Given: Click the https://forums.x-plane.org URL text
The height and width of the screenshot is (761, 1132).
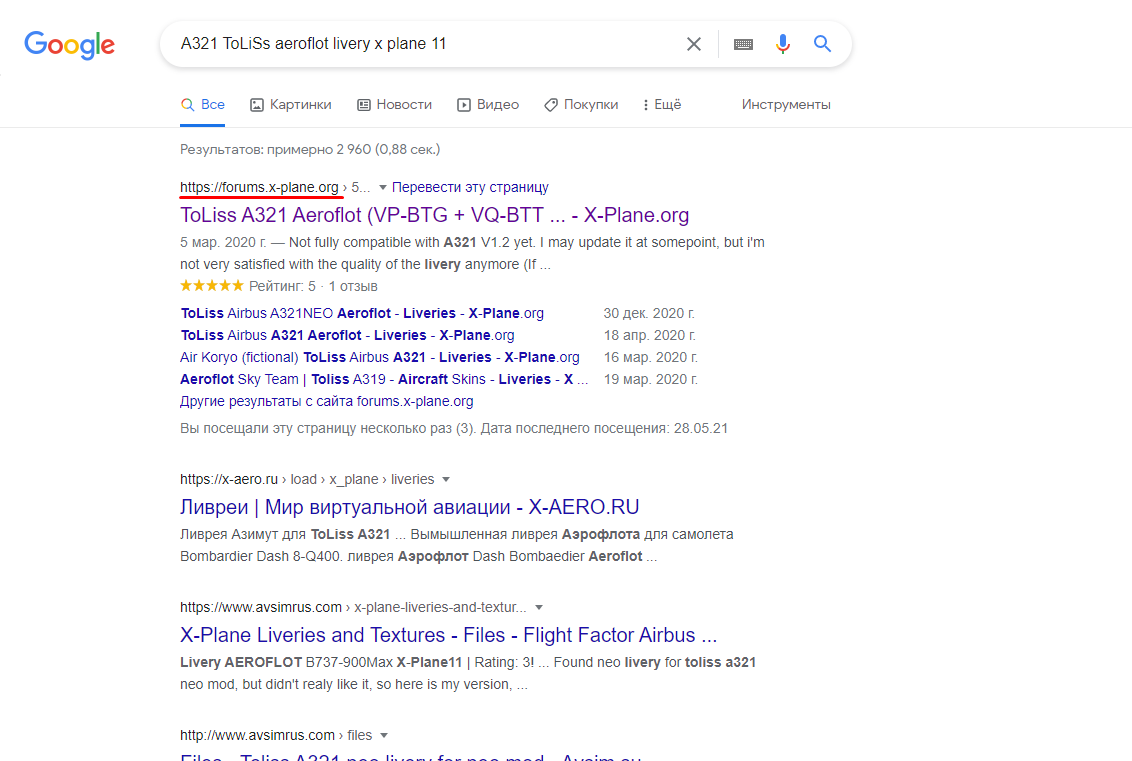Looking at the screenshot, I should point(259,187).
